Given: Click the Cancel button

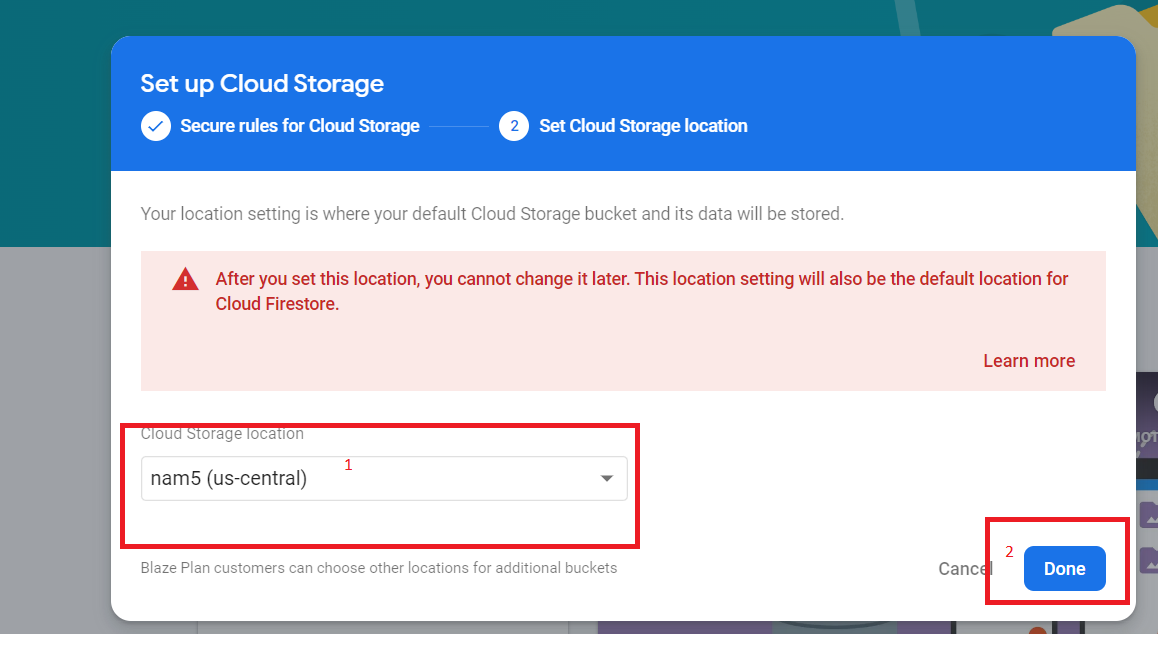Looking at the screenshot, I should coord(963,568).
